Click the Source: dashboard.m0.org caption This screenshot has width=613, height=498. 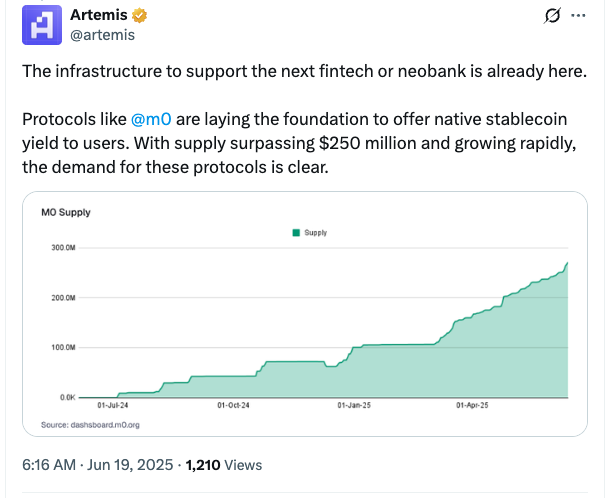point(90,425)
